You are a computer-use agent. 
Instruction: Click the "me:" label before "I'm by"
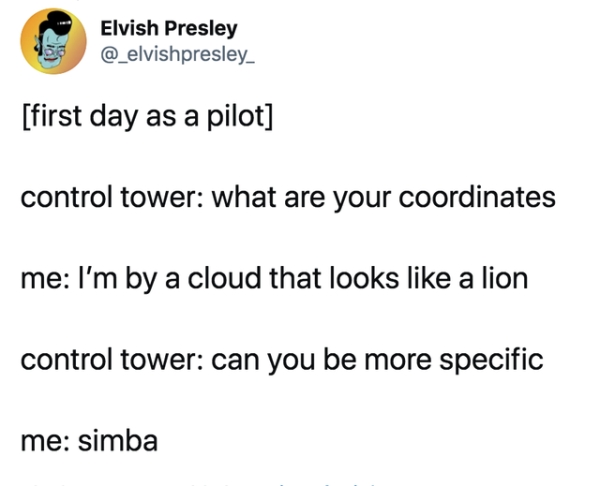coord(44,277)
